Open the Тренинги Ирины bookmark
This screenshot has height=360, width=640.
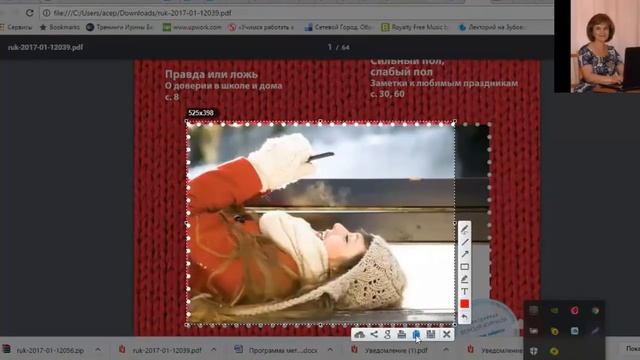120,27
